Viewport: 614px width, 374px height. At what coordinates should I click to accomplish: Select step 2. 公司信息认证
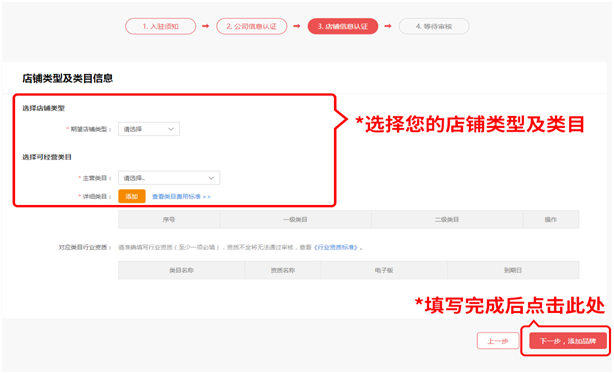point(251,26)
